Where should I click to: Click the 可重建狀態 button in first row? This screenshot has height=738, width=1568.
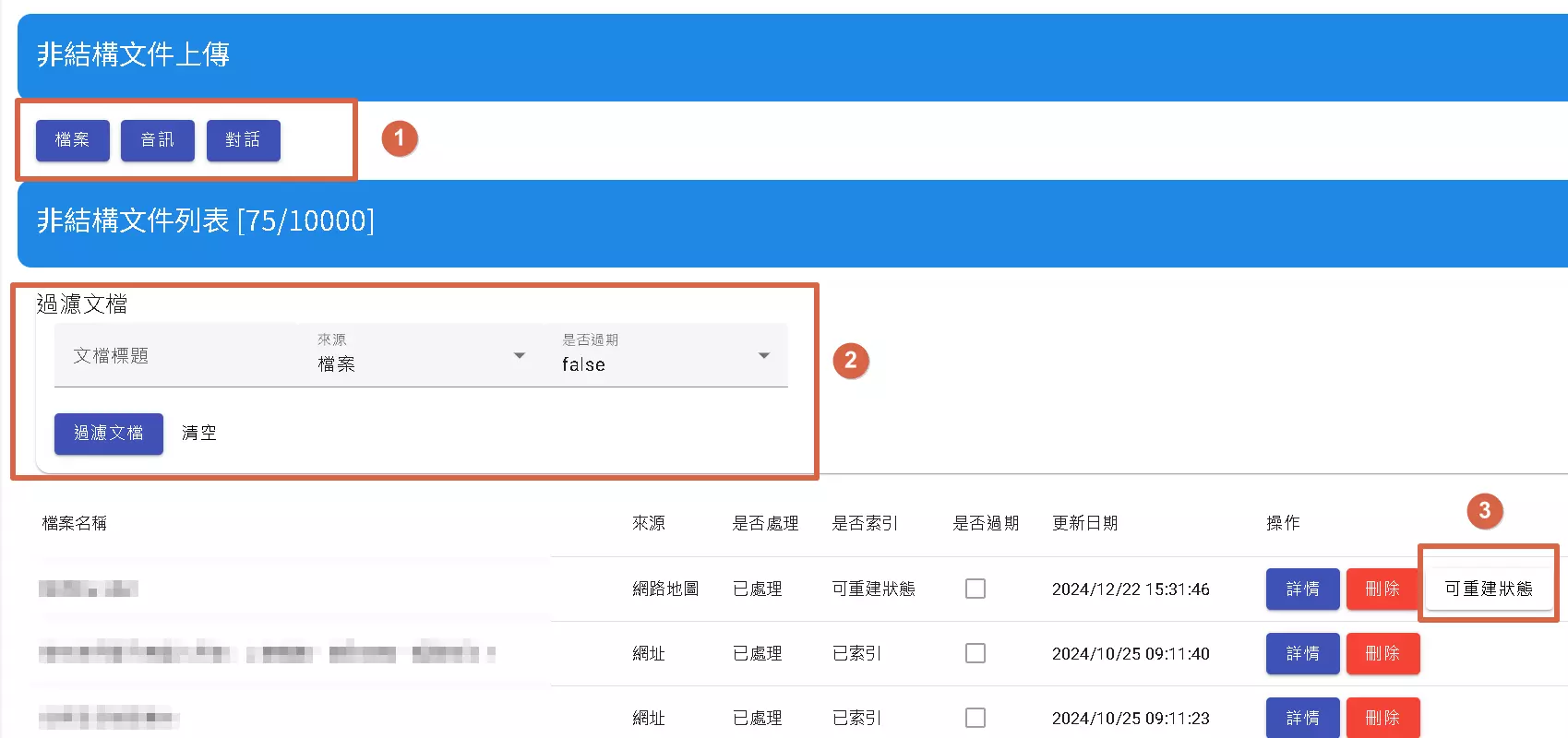pyautogui.click(x=1488, y=589)
